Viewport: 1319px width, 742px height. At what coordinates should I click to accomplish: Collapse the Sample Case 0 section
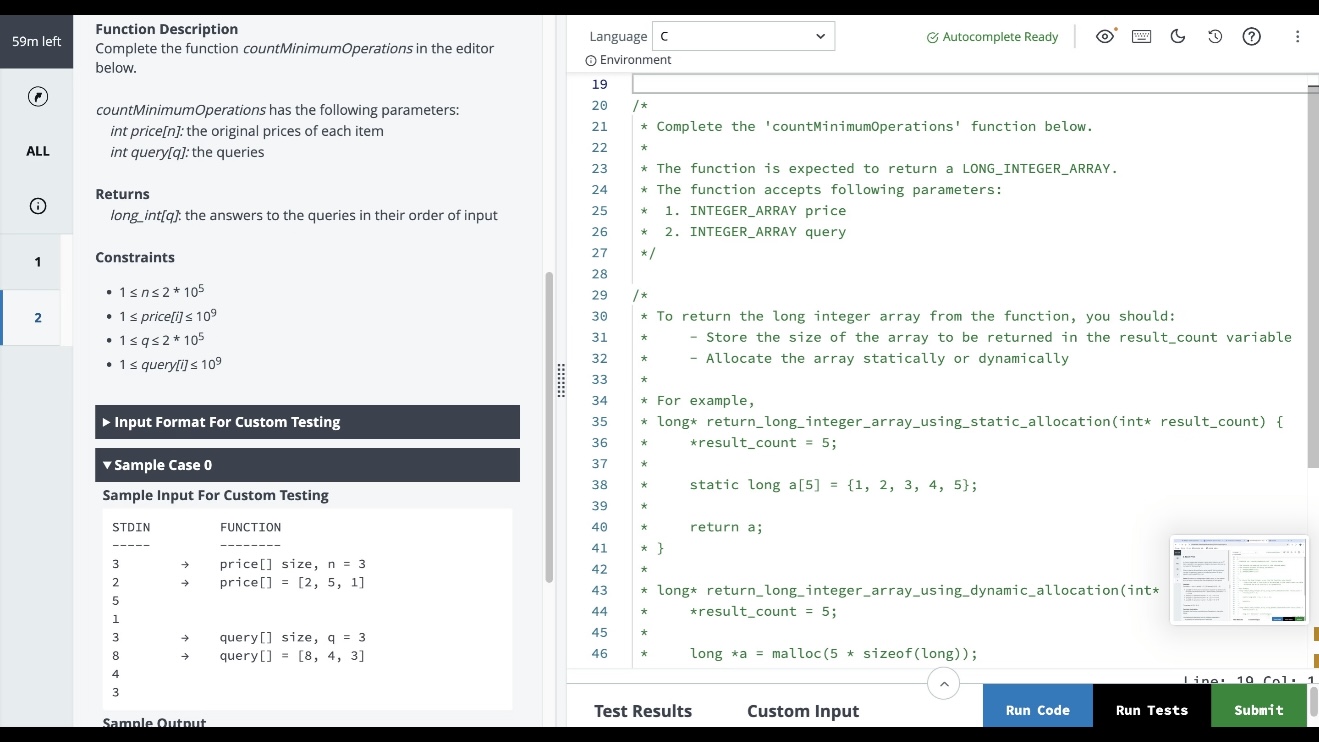pos(307,465)
